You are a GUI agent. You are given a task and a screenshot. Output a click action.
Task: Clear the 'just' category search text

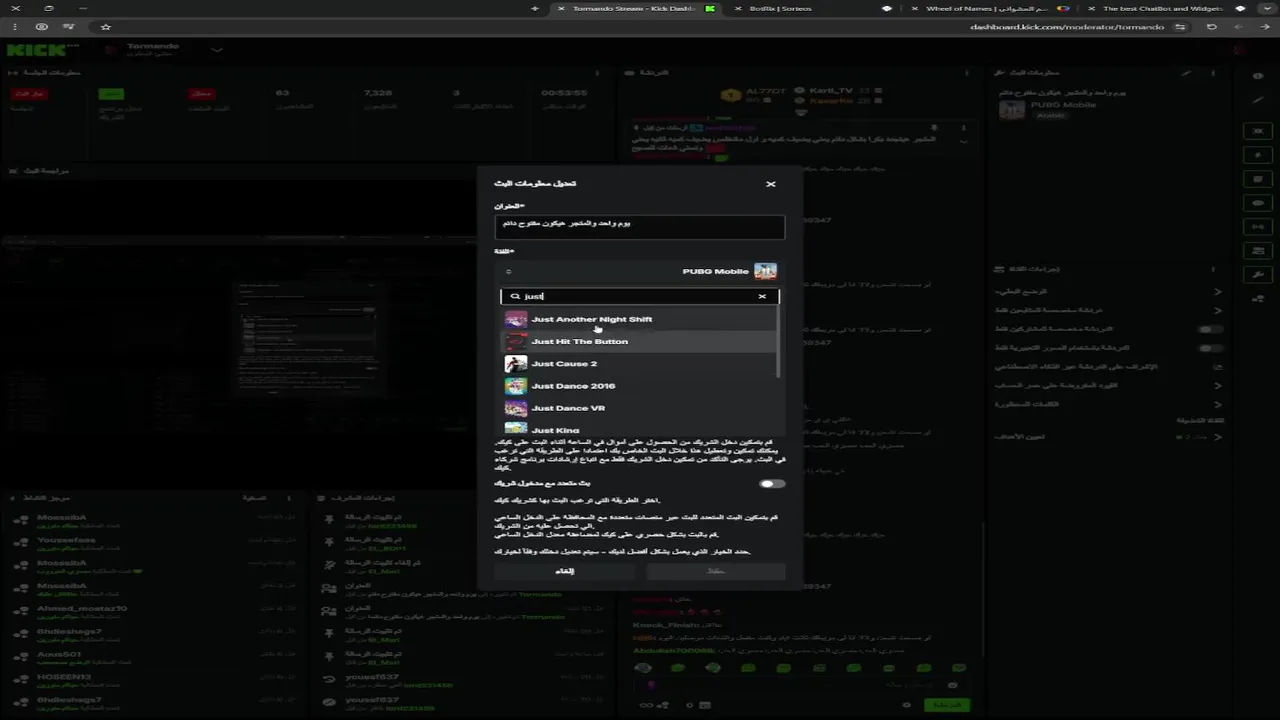tap(762, 296)
